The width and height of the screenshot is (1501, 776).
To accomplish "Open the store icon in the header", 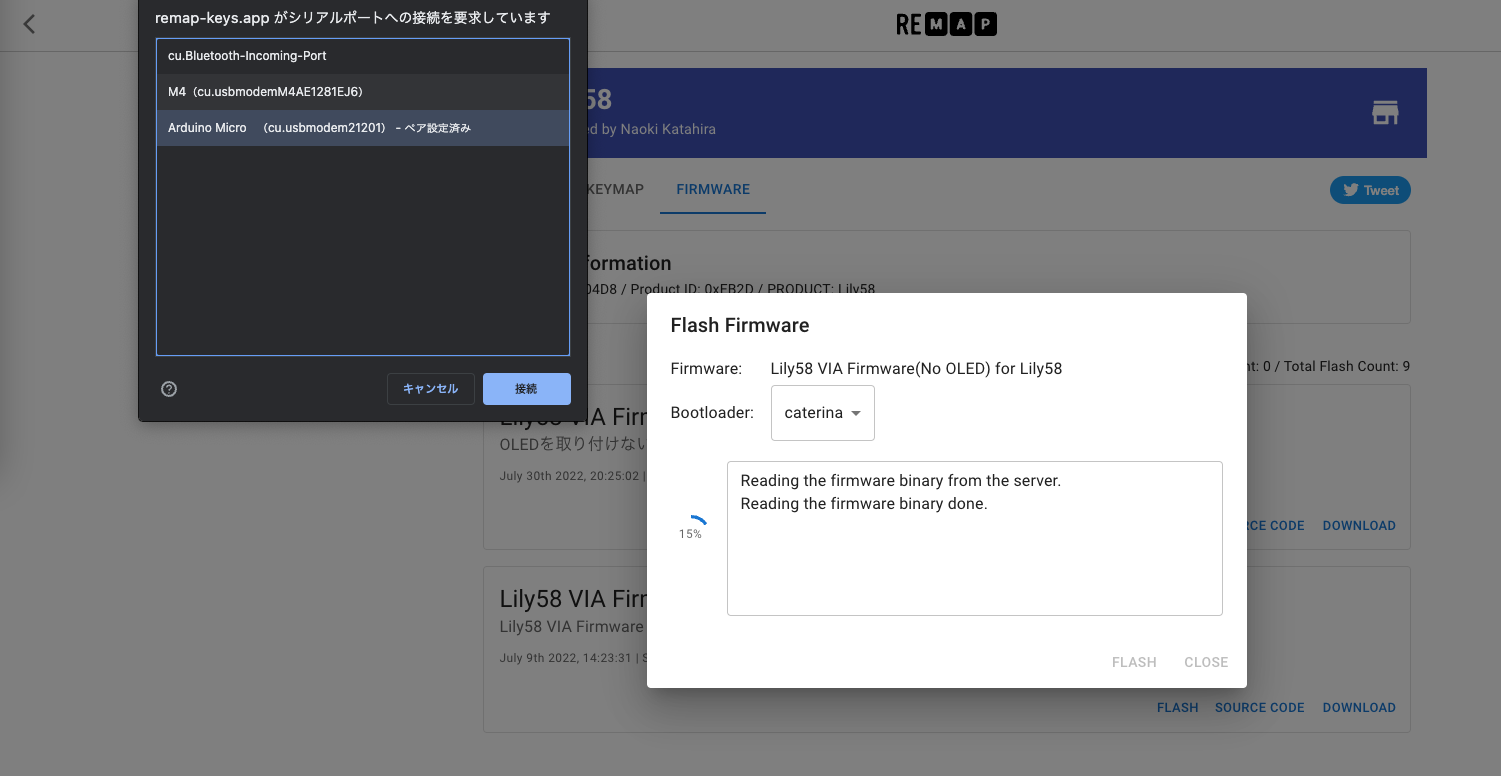I will coord(1385,113).
